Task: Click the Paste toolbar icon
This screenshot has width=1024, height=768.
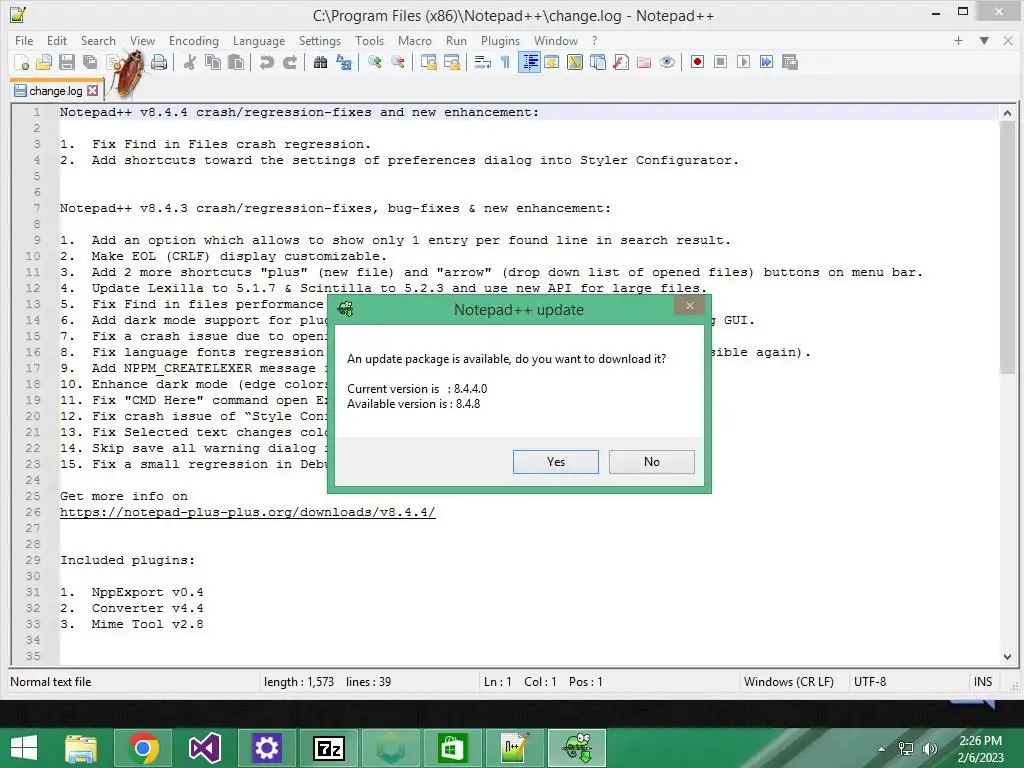Action: [236, 63]
